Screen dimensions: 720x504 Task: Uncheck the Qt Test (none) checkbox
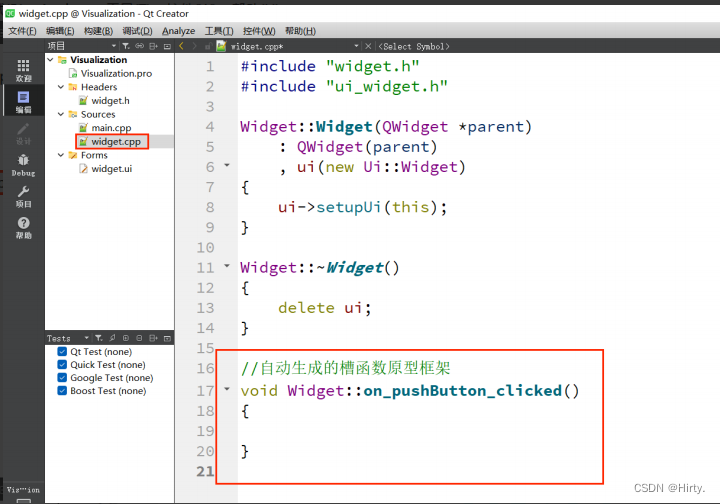[62, 352]
